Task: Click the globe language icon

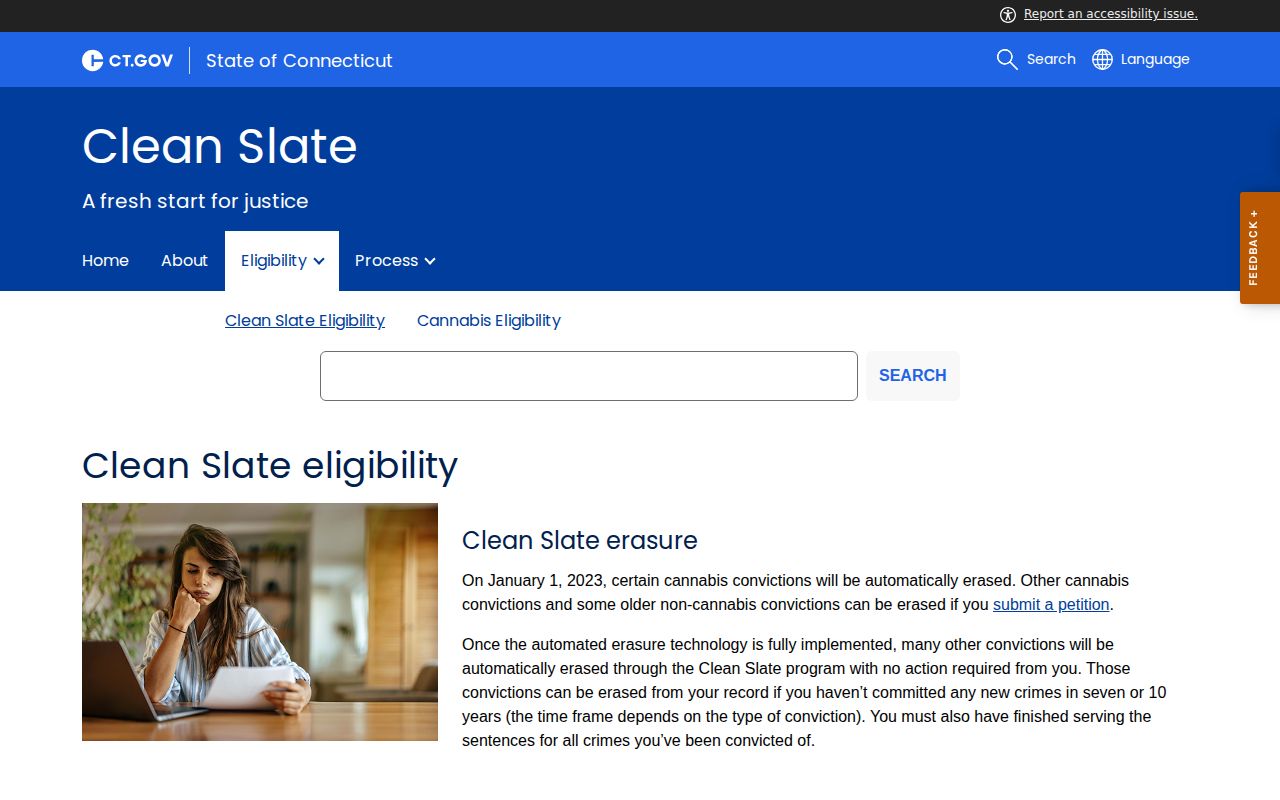Action: point(1102,59)
